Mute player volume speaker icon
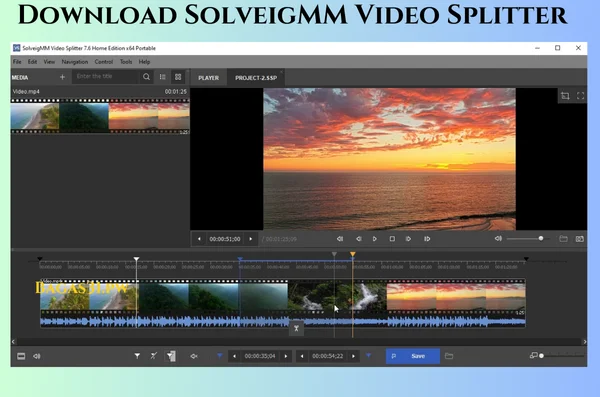This screenshot has width=600, height=397. point(498,239)
